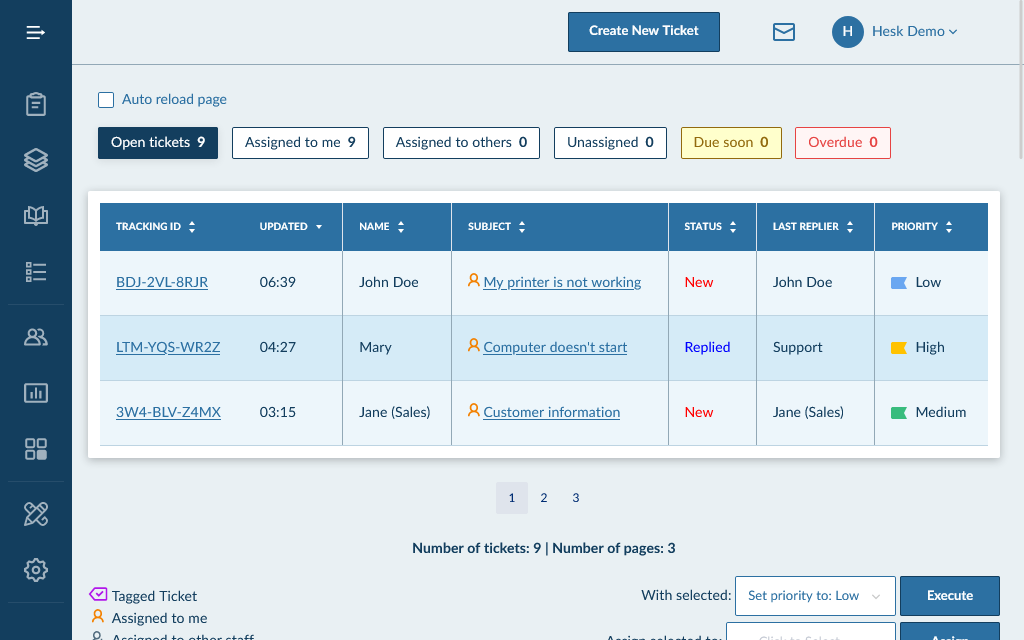The image size is (1024, 640).
Task: Select the Overdue tickets filter
Action: (842, 143)
